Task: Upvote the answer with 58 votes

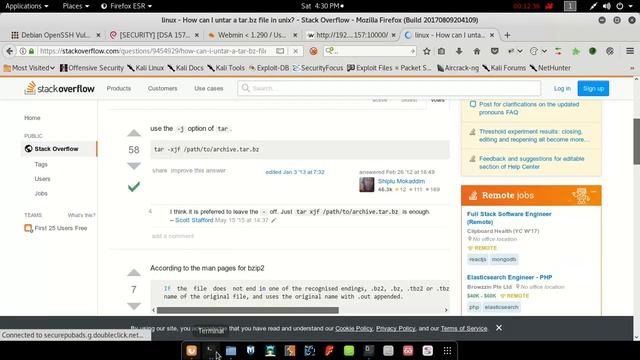Action: click(133, 133)
